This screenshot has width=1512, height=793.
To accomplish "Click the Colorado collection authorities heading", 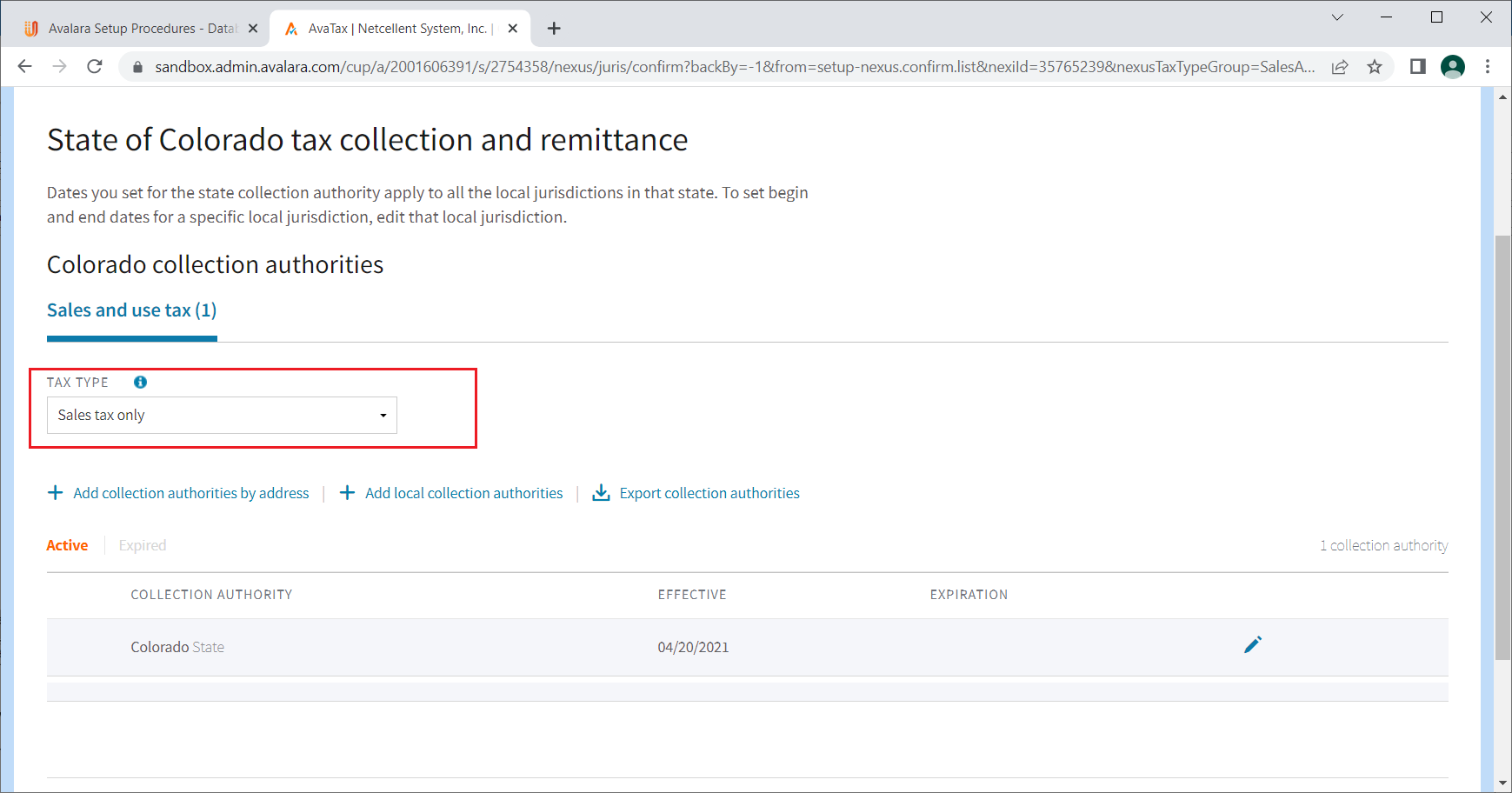I will [216, 264].
